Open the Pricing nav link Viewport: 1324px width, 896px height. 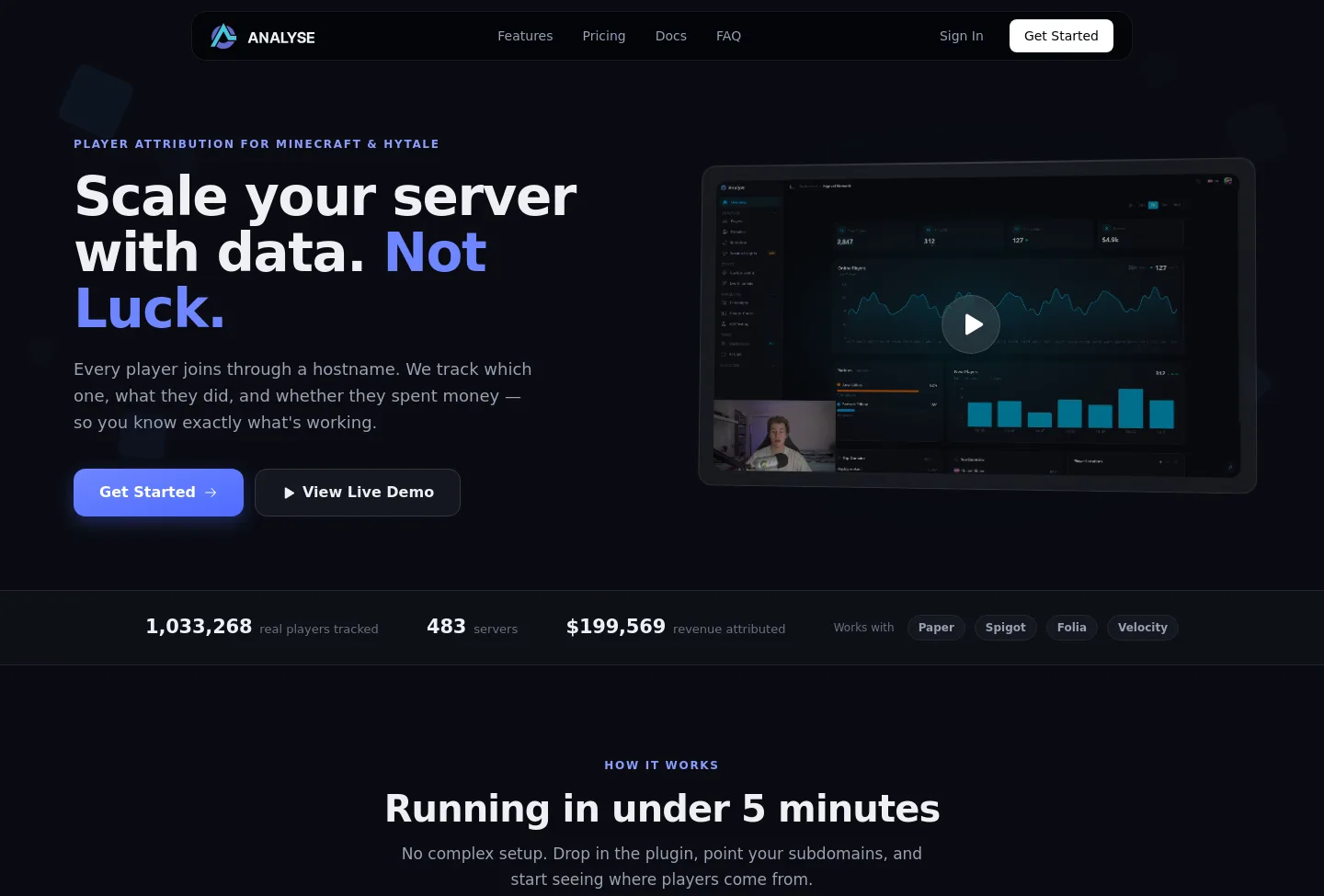coord(604,36)
